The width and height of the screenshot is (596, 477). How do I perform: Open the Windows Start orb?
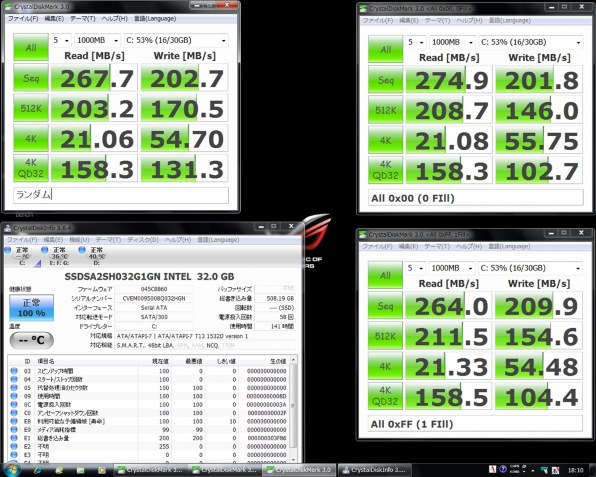[x=12, y=470]
